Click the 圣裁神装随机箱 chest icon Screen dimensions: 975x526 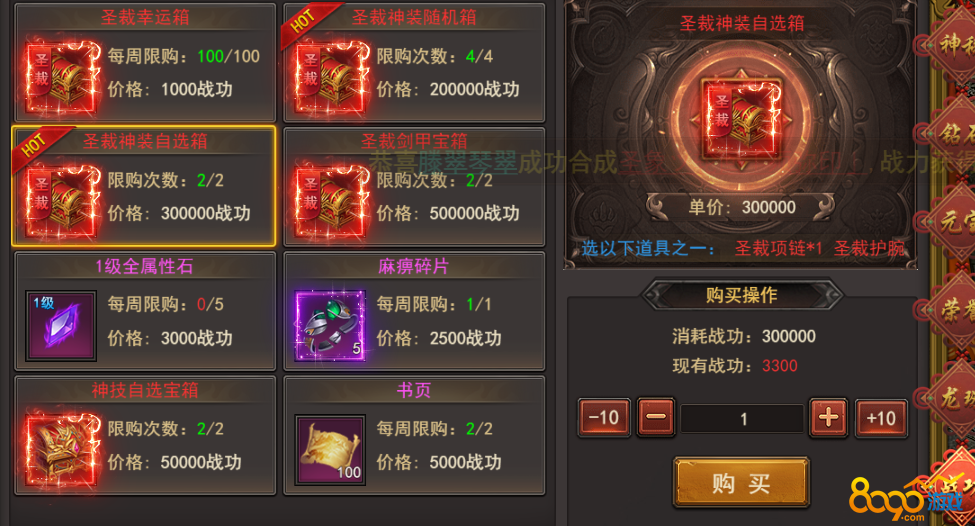(x=331, y=78)
